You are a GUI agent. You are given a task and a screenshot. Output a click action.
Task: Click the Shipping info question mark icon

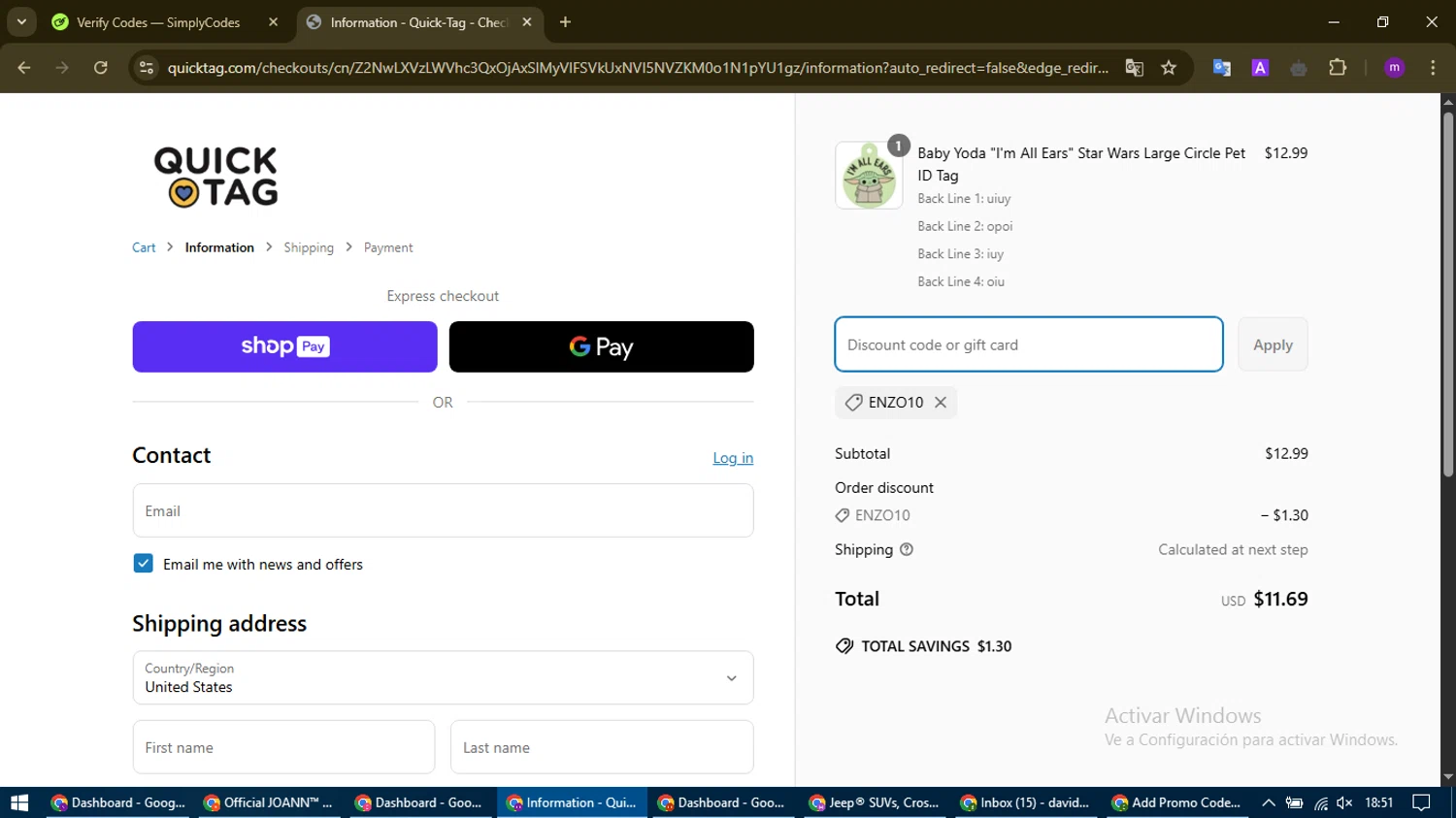click(x=907, y=549)
